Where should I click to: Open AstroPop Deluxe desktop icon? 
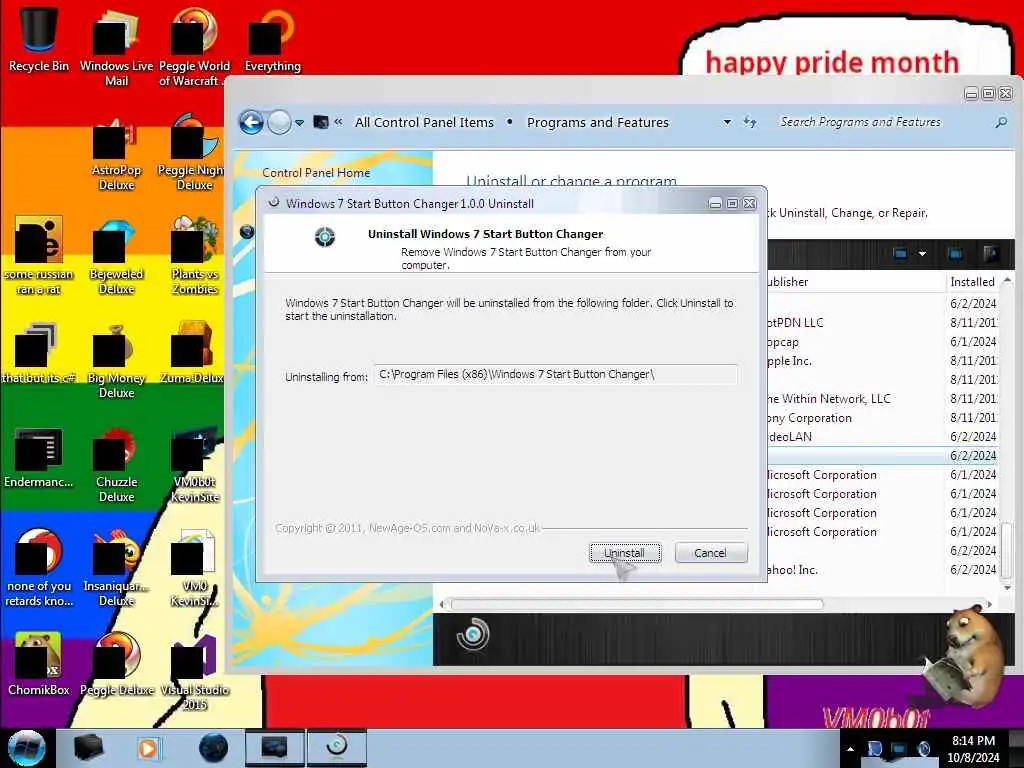coord(116,155)
